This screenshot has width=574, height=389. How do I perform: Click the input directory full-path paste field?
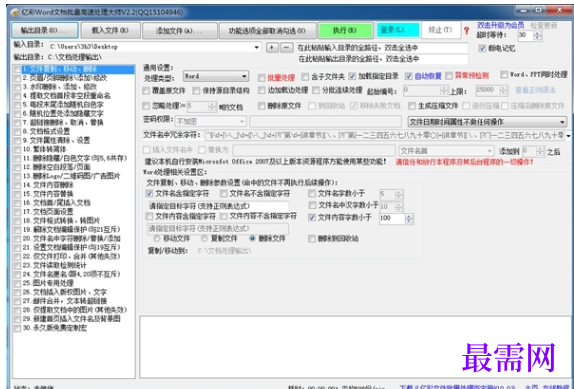pyautogui.click(x=382, y=48)
